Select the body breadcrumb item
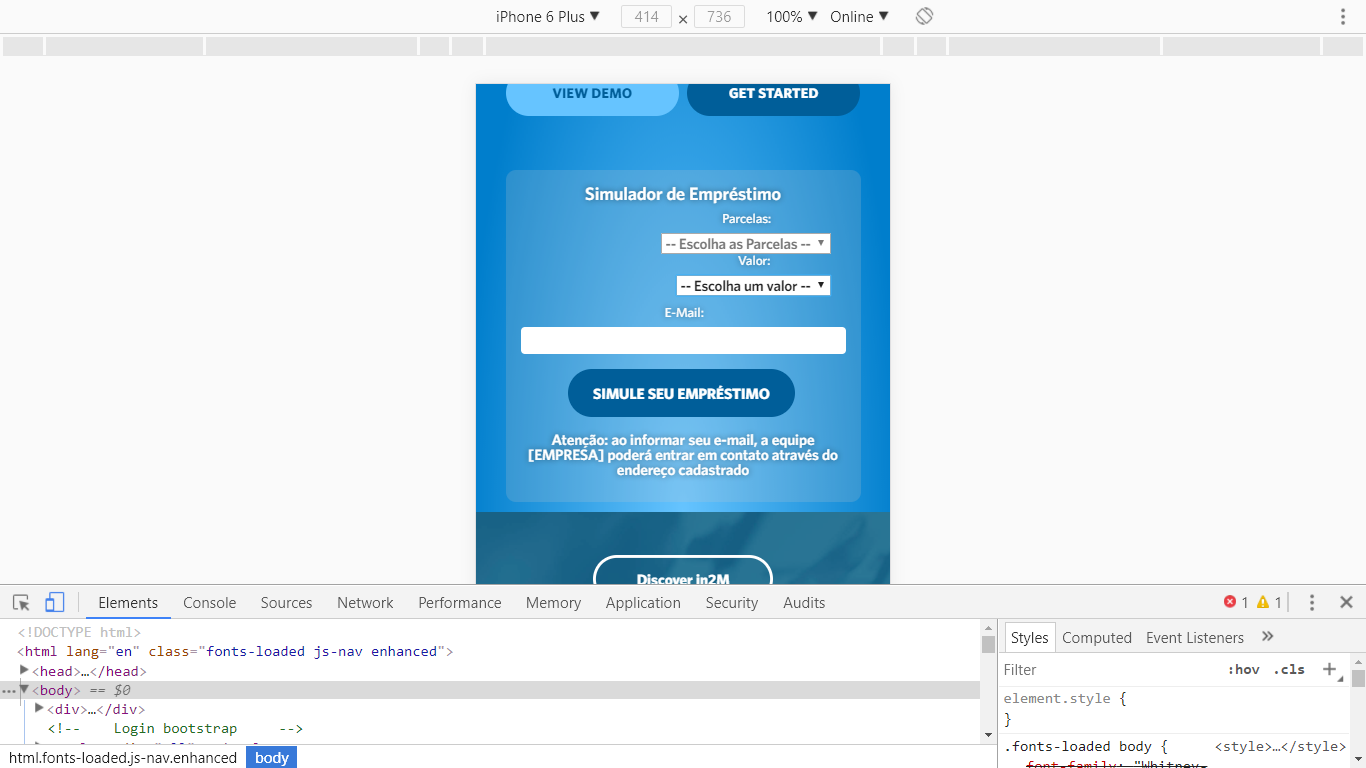This screenshot has height=768, width=1366. tap(271, 758)
